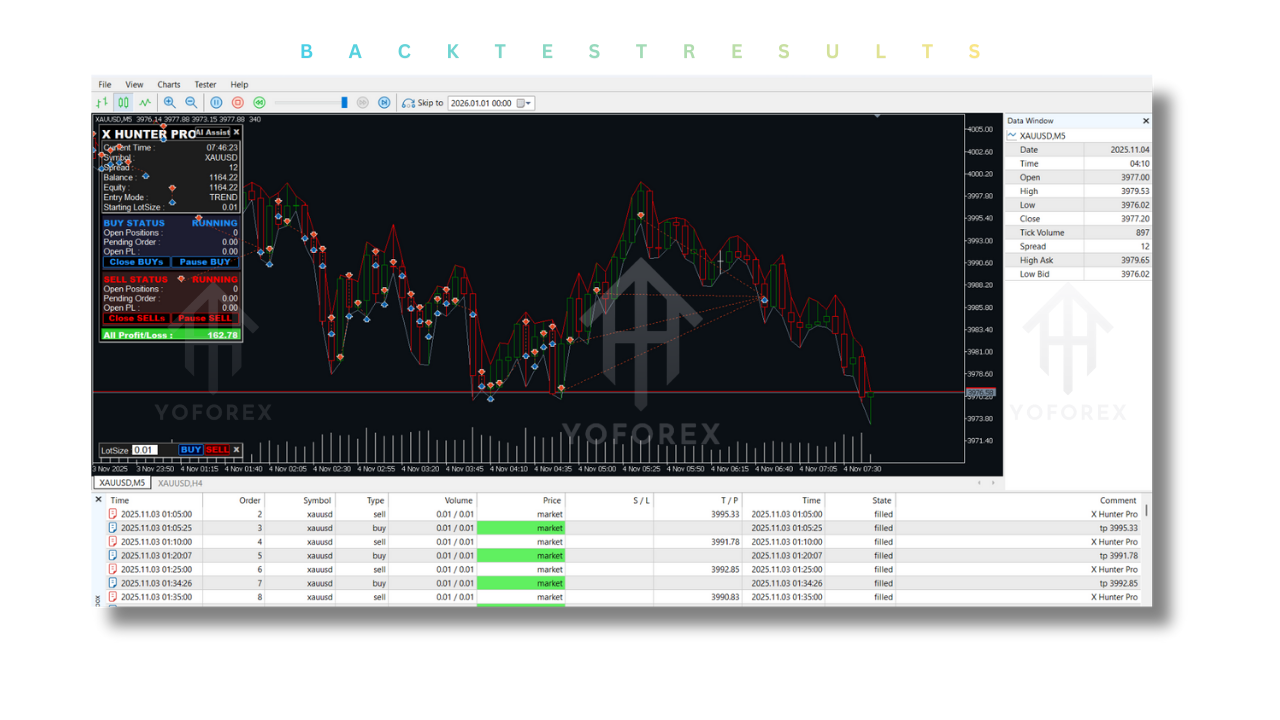Open the Charts menu
This screenshot has height=720, width=1280.
click(x=169, y=85)
